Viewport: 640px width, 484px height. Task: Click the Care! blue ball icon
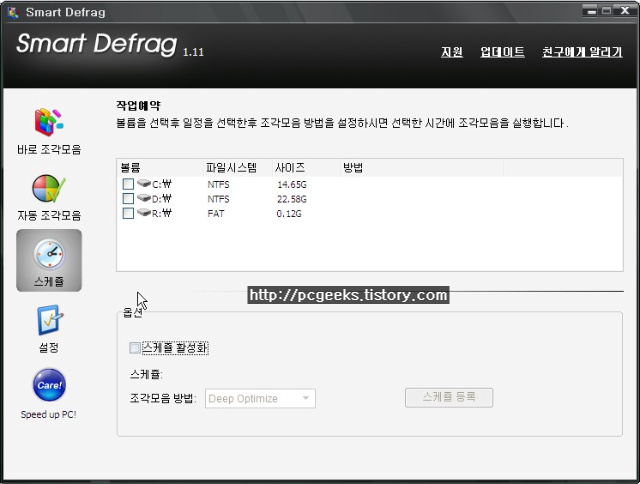[x=49, y=385]
